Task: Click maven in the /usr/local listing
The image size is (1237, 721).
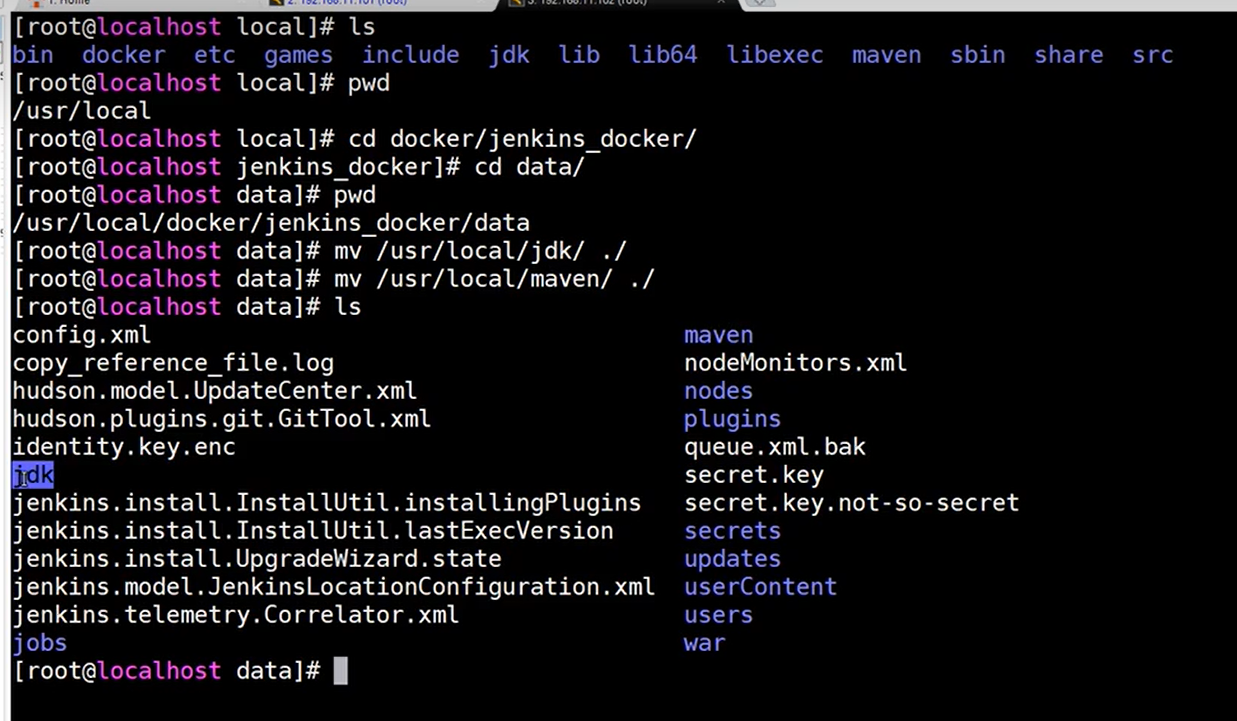Action: (x=887, y=55)
